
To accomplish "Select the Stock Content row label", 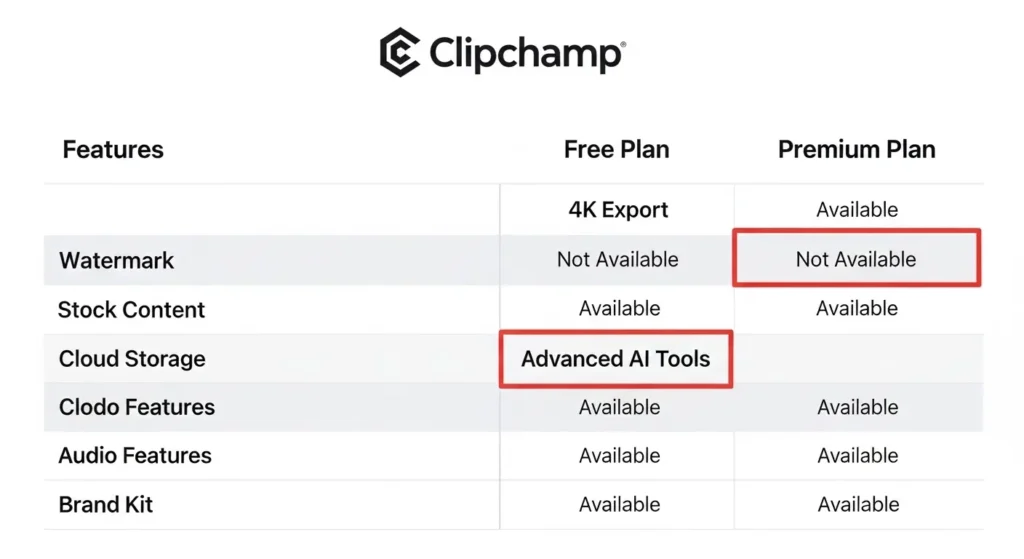I will pos(131,310).
